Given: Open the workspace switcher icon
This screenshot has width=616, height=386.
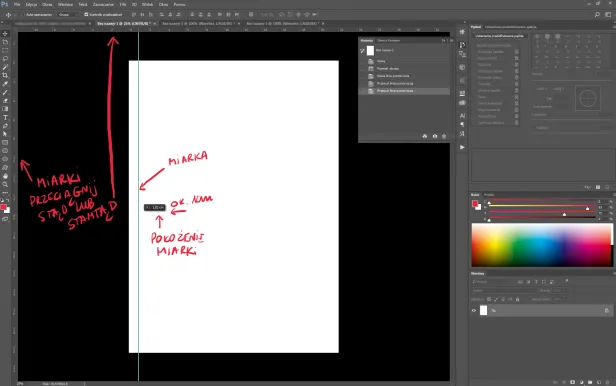Looking at the screenshot, I should [x=608, y=15].
